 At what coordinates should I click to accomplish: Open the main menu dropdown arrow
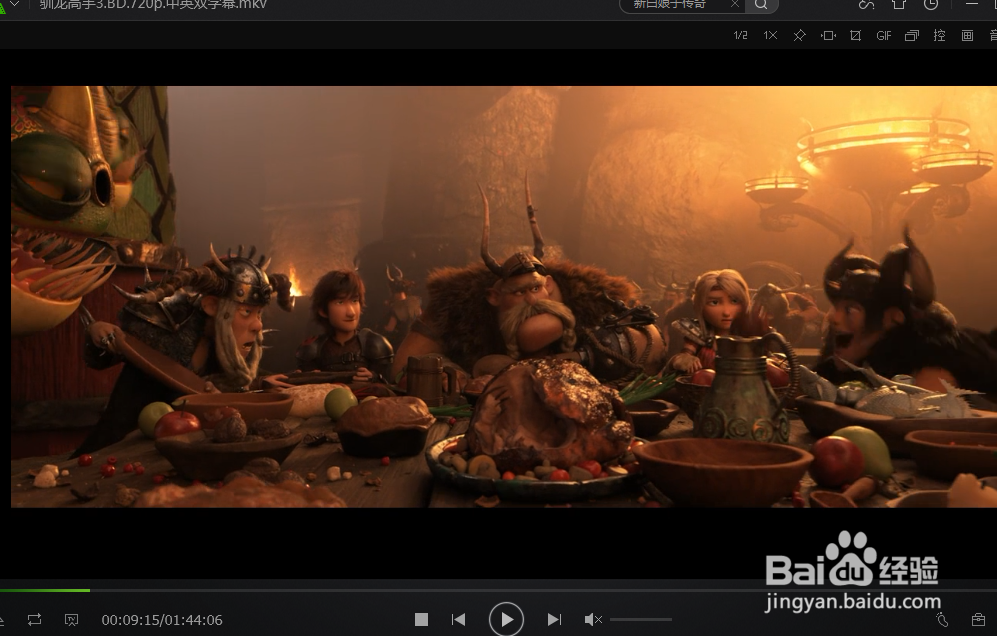click(15, 4)
